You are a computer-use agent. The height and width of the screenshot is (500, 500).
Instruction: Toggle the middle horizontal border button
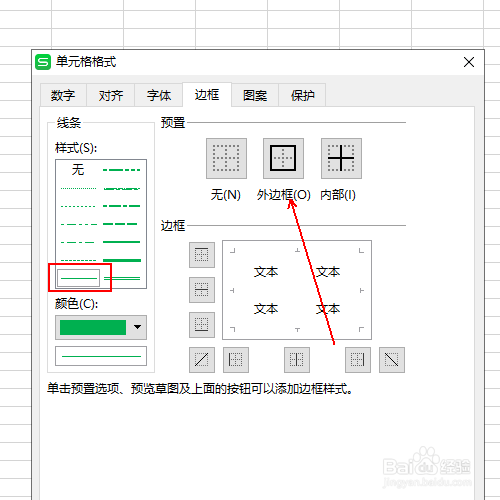click(x=202, y=290)
